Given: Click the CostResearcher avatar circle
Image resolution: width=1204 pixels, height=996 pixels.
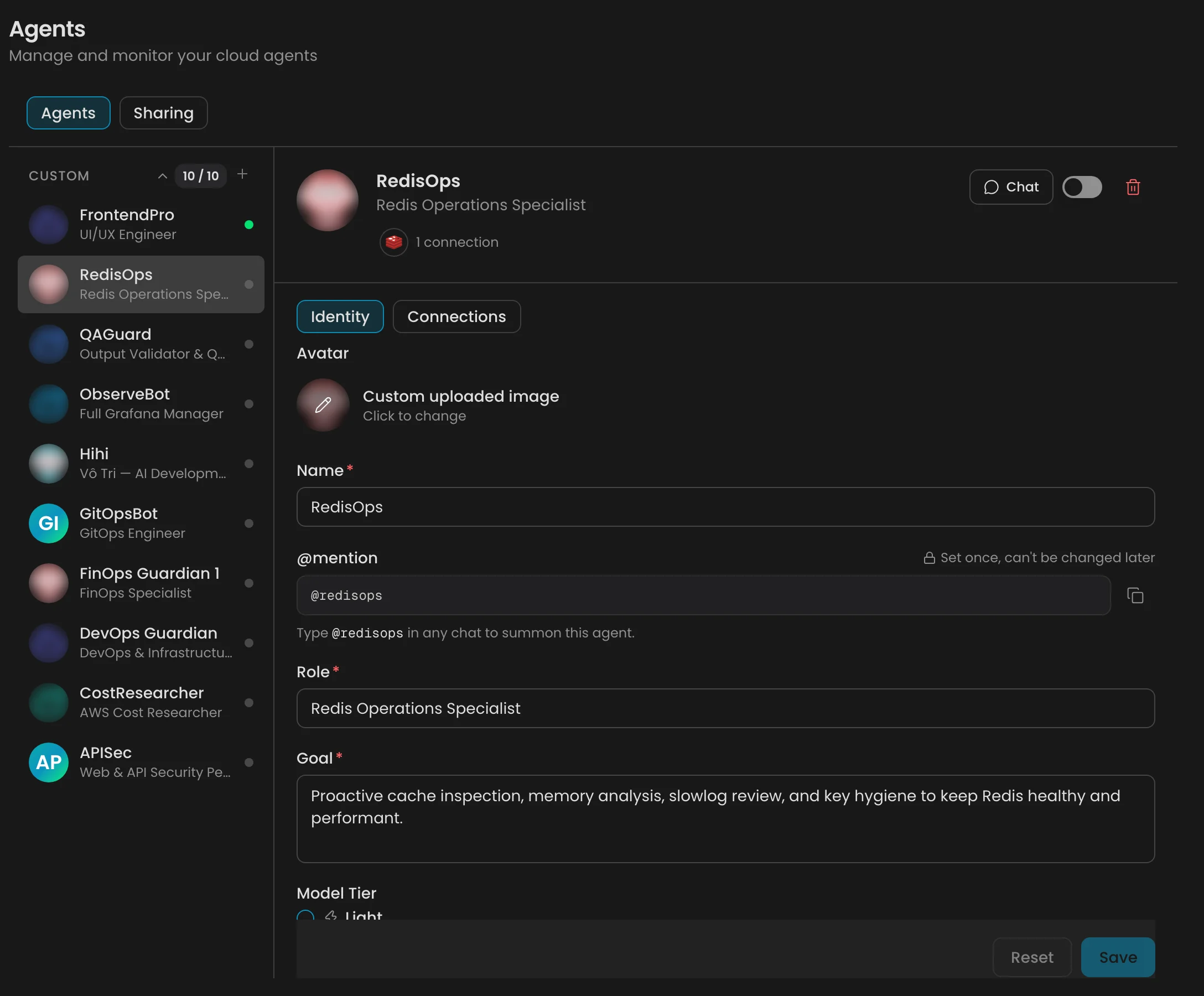Looking at the screenshot, I should pos(49,702).
